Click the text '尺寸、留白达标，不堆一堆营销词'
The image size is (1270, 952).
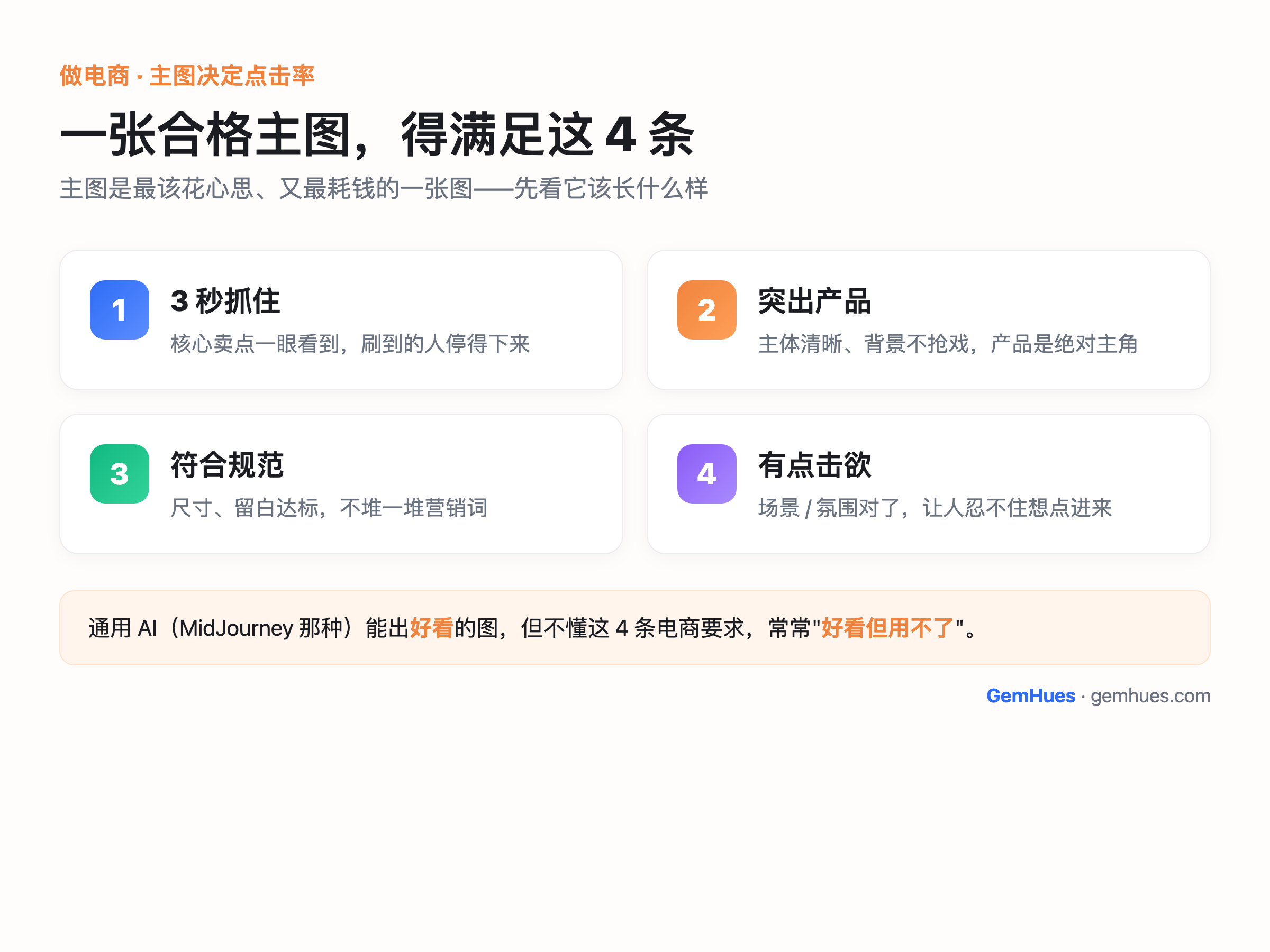tap(329, 508)
